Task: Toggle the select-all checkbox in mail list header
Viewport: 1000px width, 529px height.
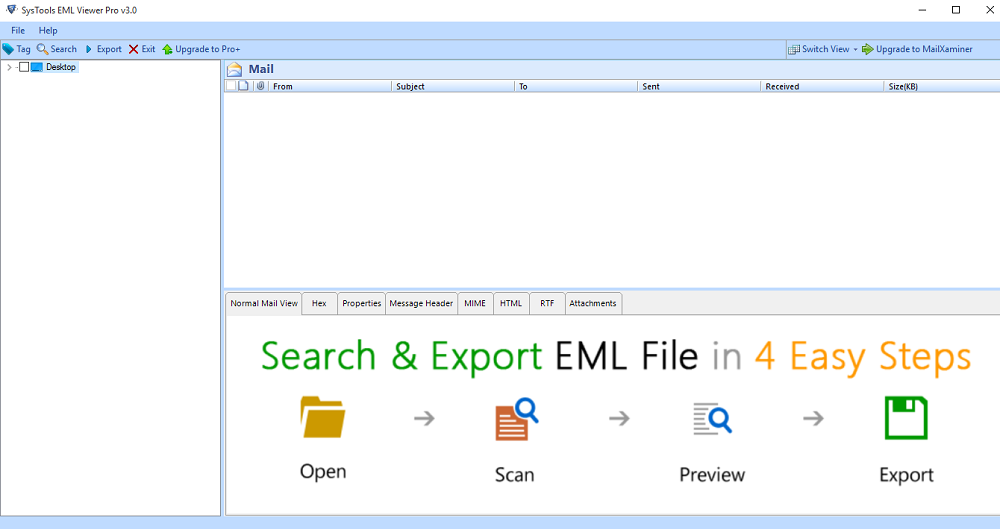Action: [x=231, y=86]
